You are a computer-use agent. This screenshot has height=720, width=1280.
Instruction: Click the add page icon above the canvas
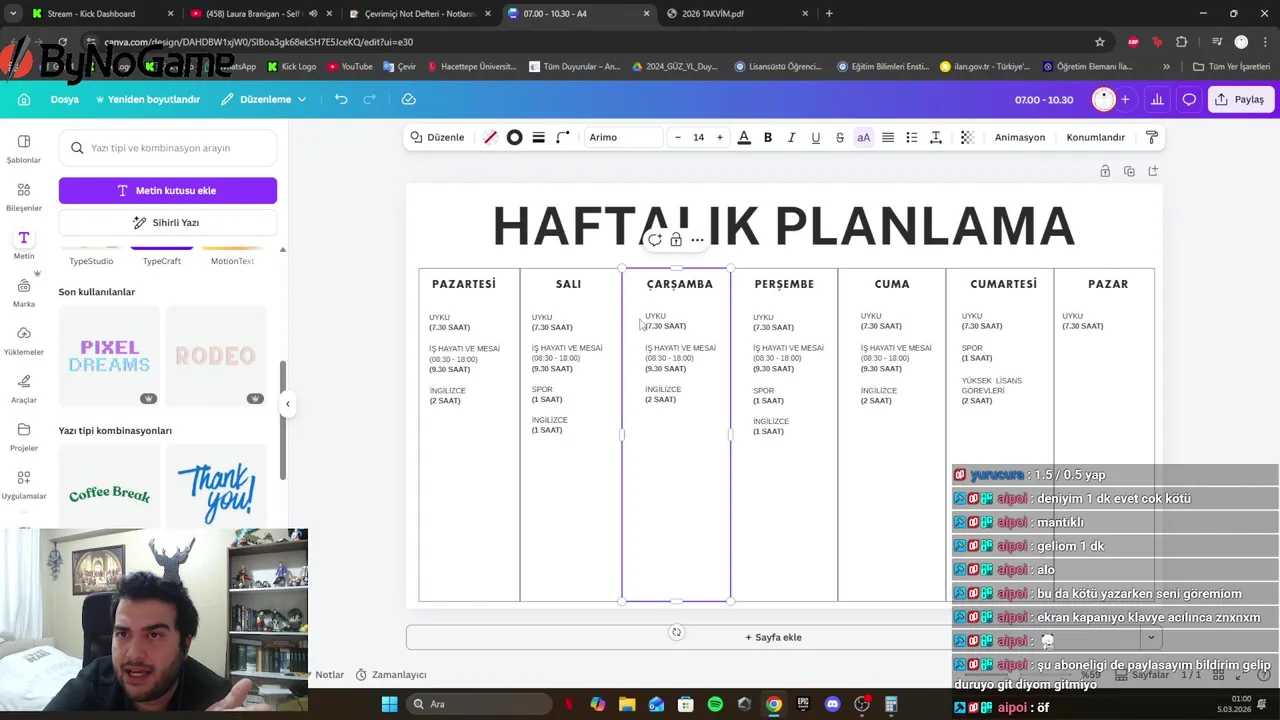click(x=1153, y=171)
